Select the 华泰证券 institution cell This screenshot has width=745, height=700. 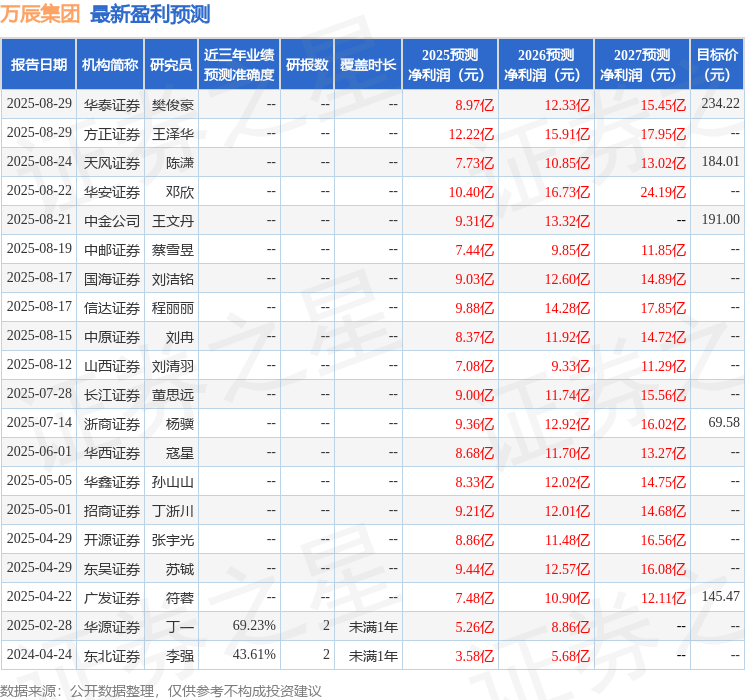click(112, 105)
